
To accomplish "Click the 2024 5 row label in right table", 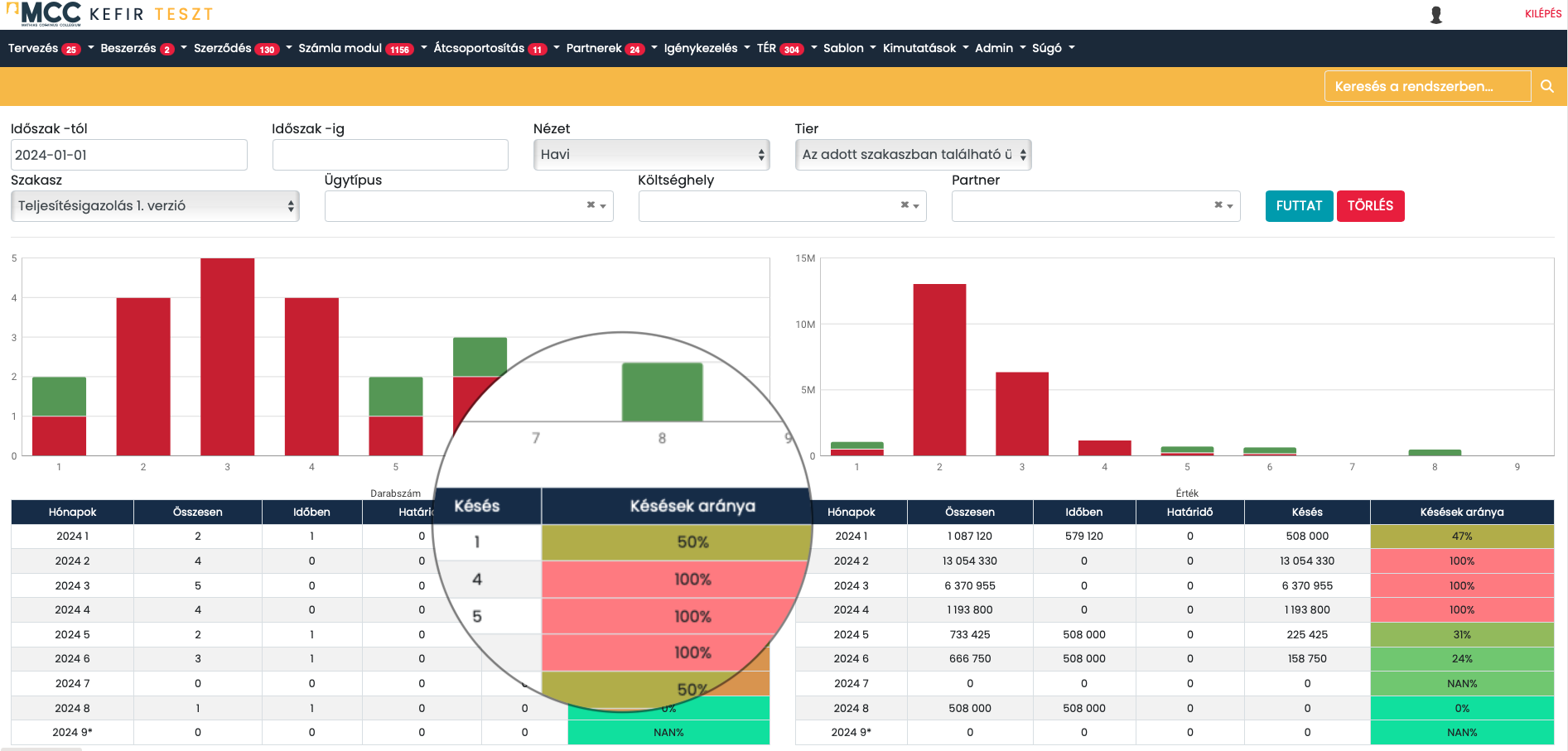I will (852, 635).
